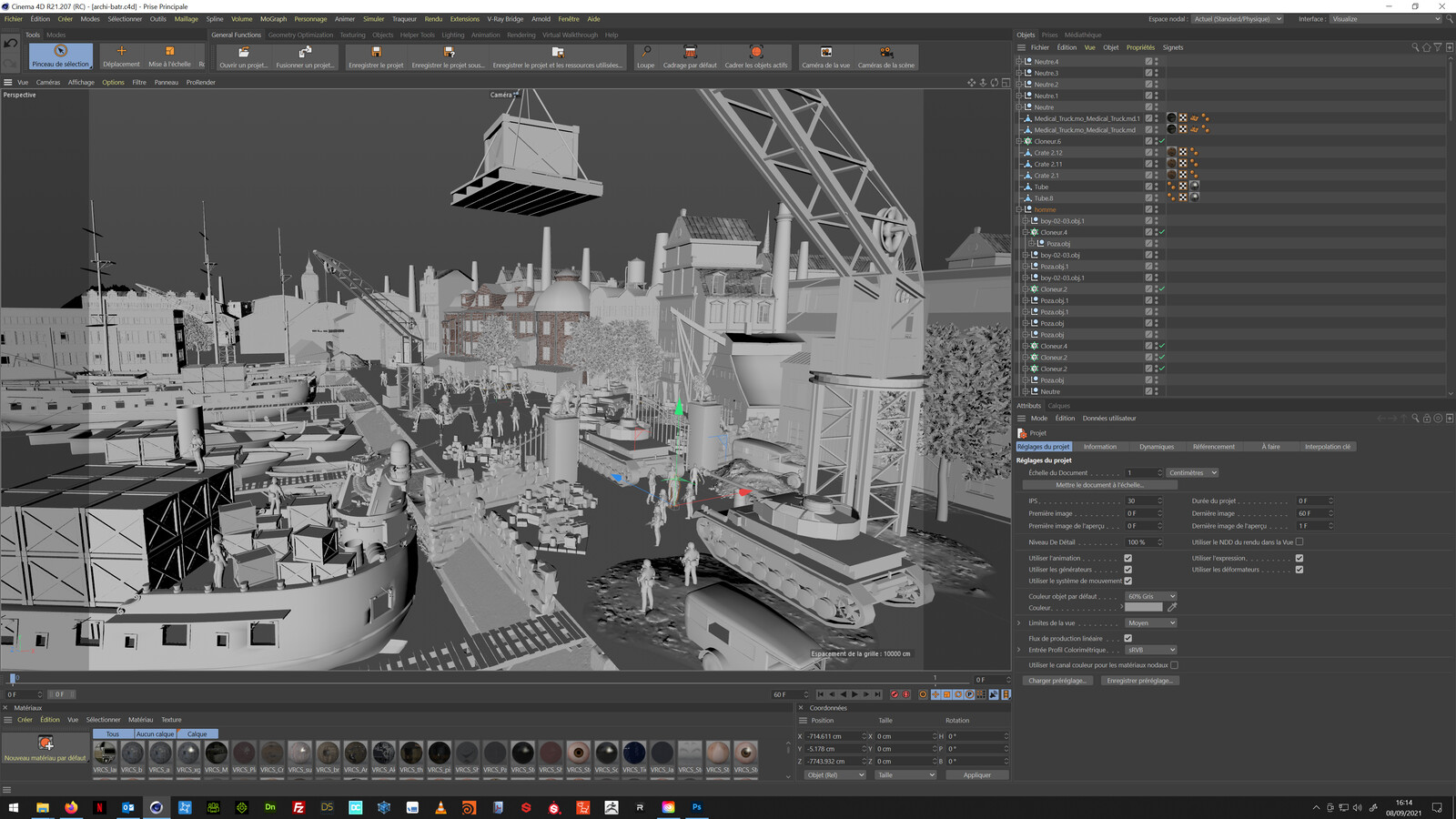Click the search icon in Attributs panel

1415,419
